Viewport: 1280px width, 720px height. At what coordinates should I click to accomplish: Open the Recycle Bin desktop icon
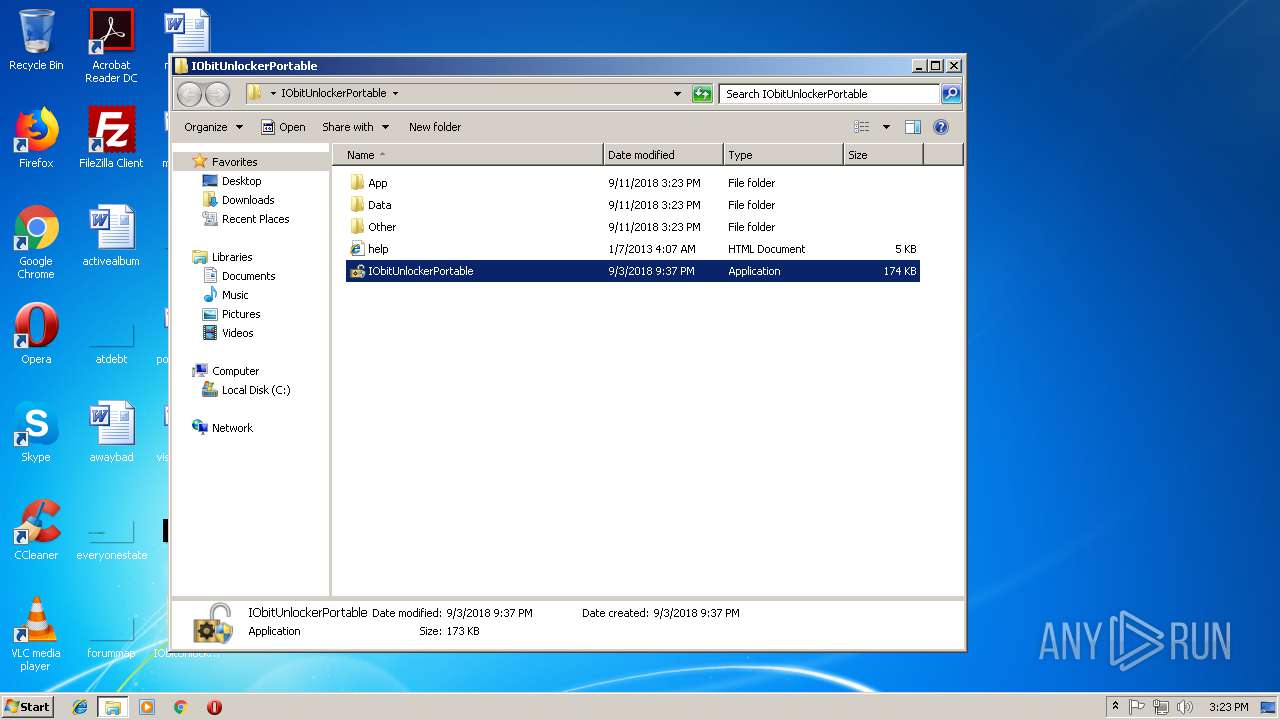click(36, 40)
